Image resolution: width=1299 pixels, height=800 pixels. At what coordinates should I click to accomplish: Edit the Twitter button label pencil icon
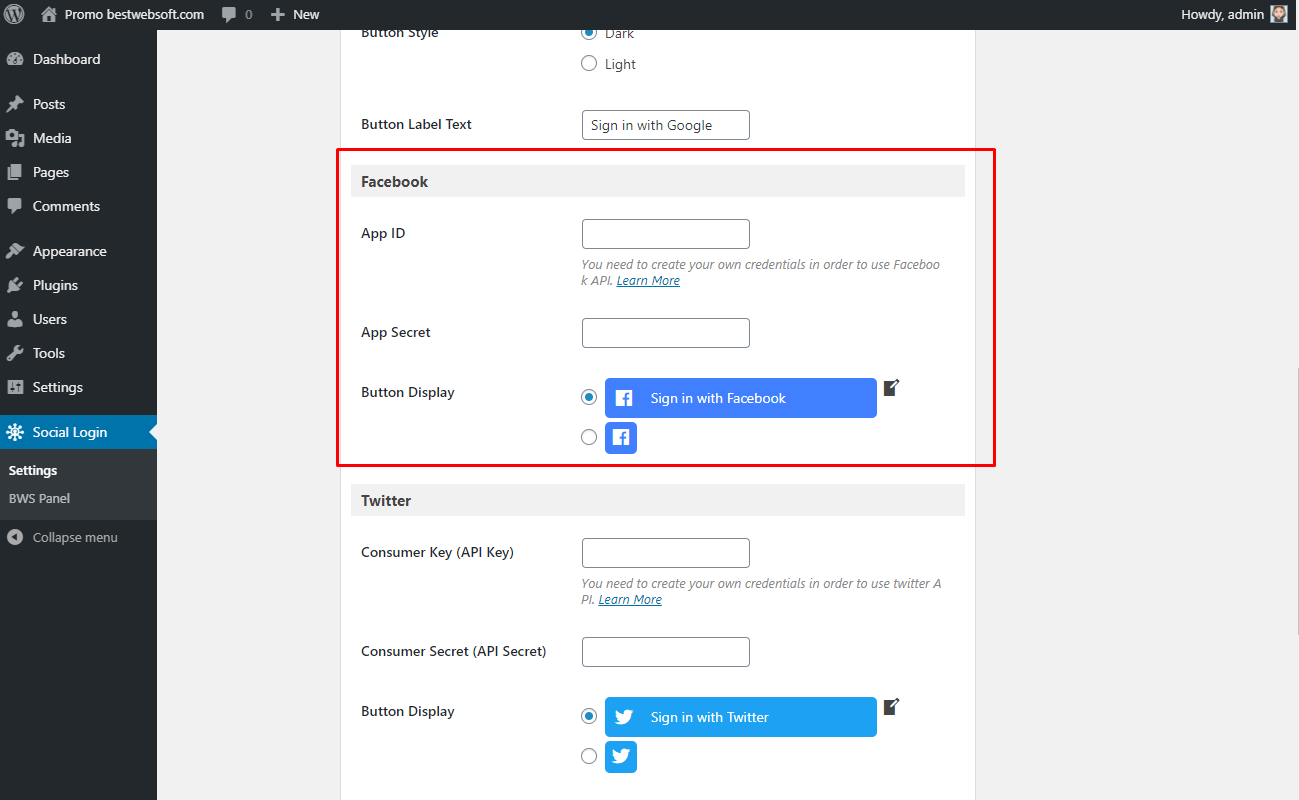click(892, 706)
